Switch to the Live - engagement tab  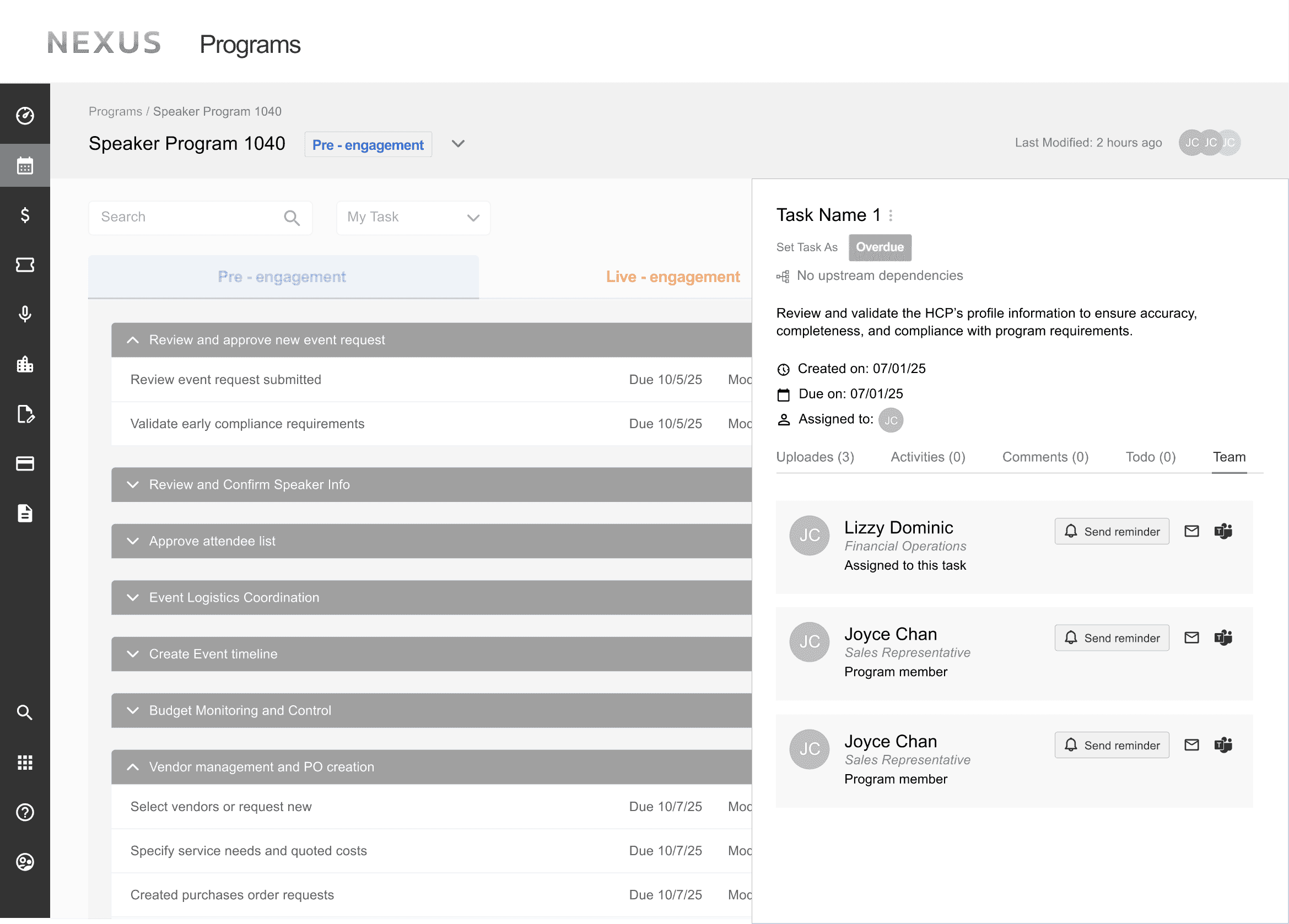coord(672,277)
